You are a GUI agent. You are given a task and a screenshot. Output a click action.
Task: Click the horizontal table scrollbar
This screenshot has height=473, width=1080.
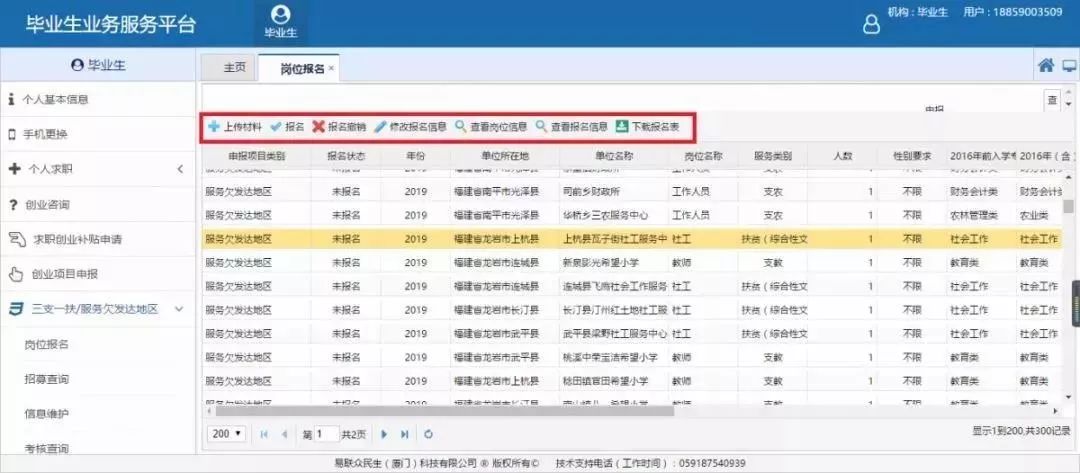(445, 411)
